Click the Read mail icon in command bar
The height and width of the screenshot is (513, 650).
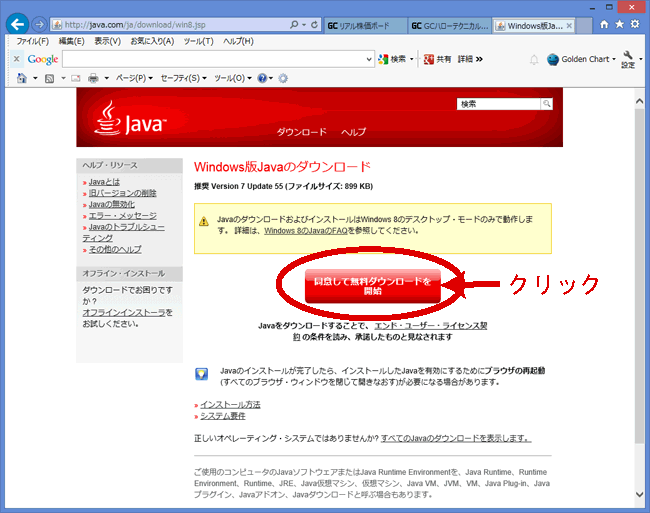pos(75,78)
